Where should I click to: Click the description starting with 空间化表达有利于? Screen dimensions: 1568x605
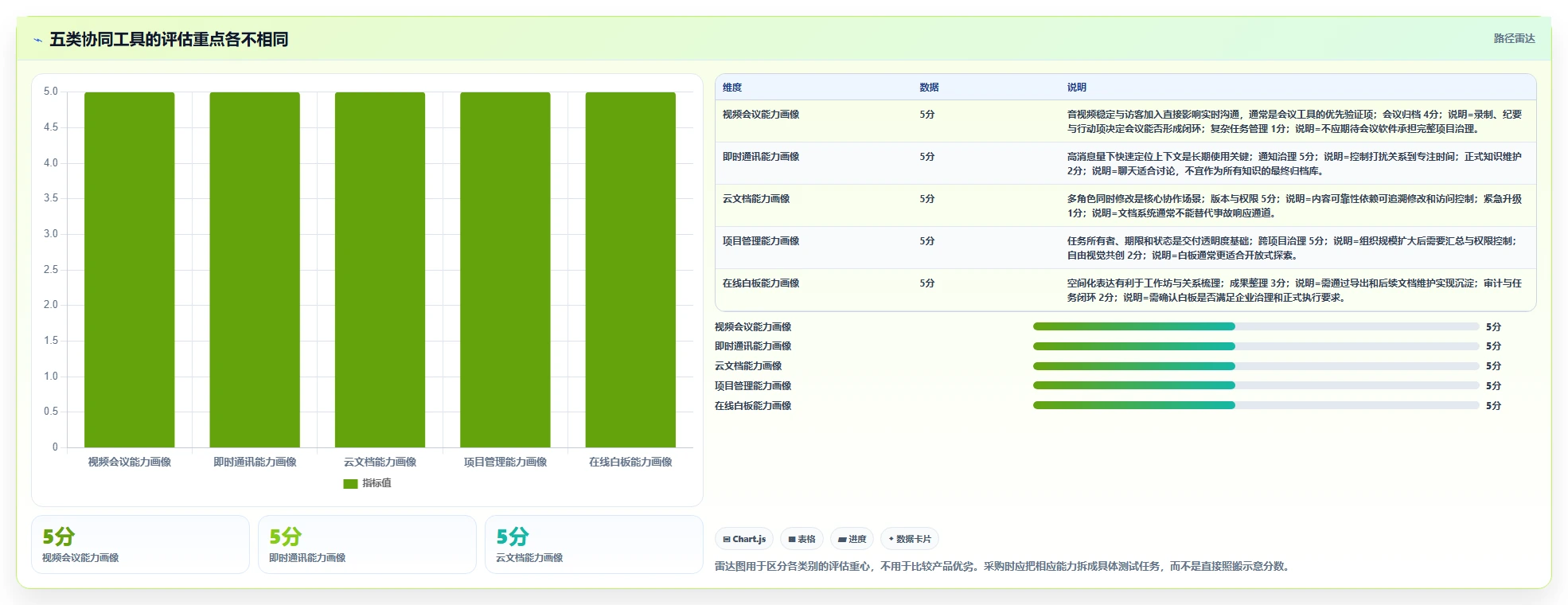[1294, 291]
